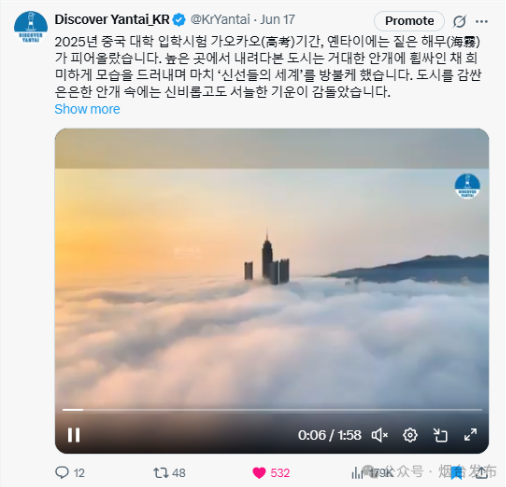The width and height of the screenshot is (506, 487).
Task: Open the Discover Yantai profile avatar
Action: click(31, 27)
